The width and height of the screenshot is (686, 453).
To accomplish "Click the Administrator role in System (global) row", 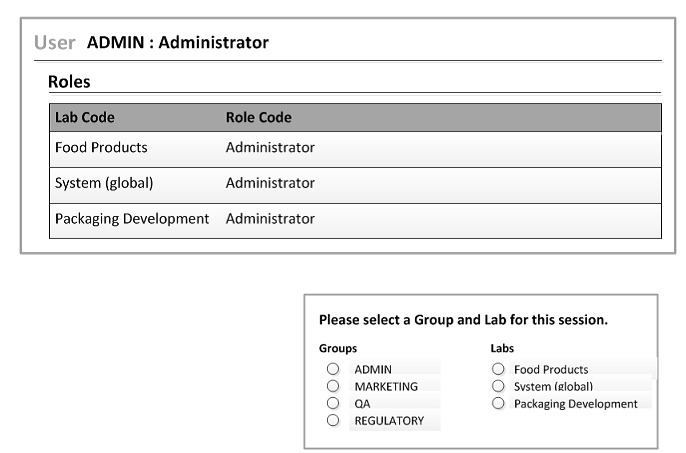I will tap(270, 184).
